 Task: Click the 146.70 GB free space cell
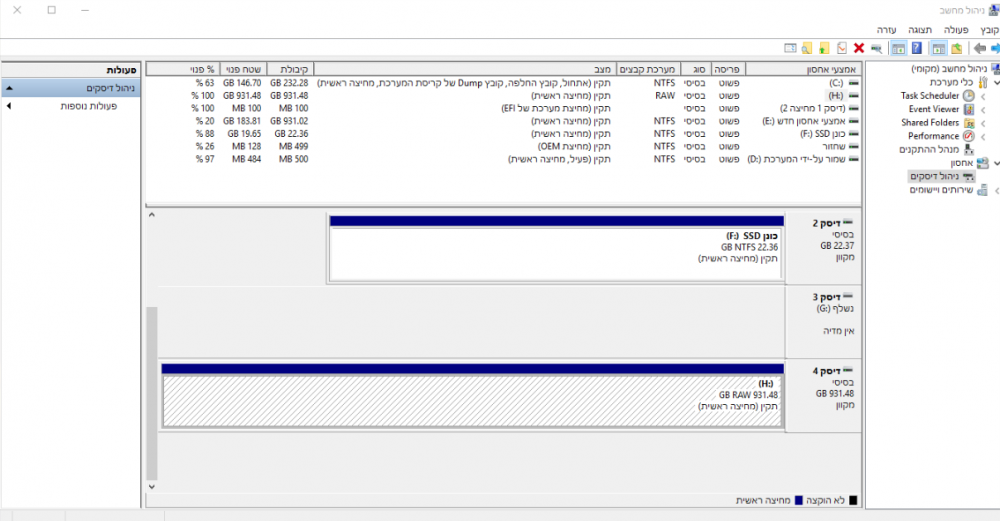pos(242,83)
